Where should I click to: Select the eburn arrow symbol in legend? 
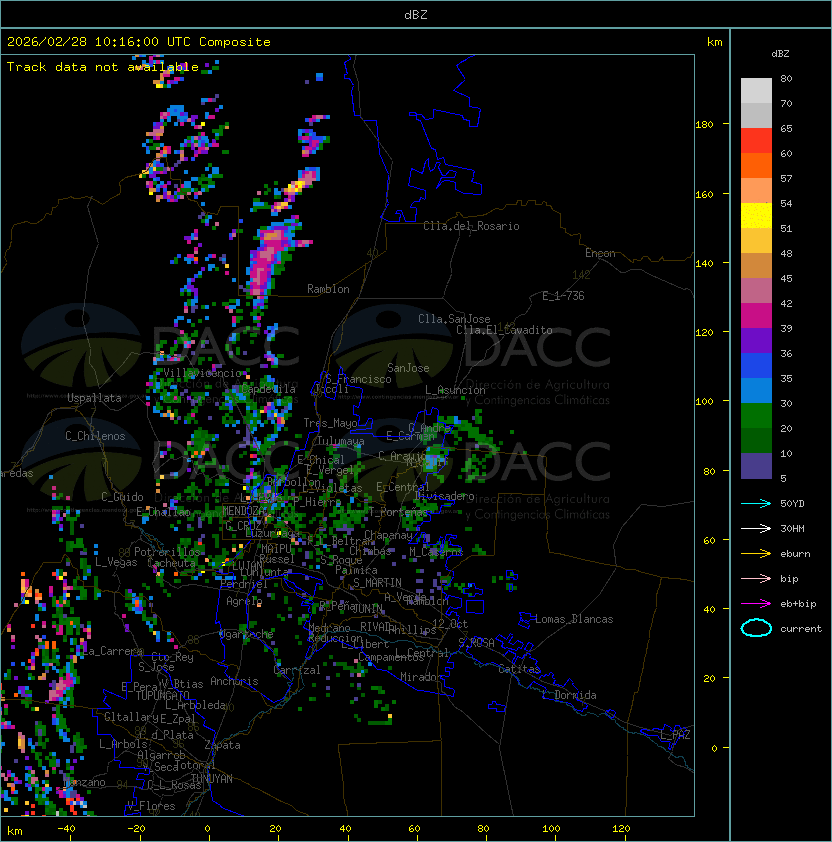[756, 553]
